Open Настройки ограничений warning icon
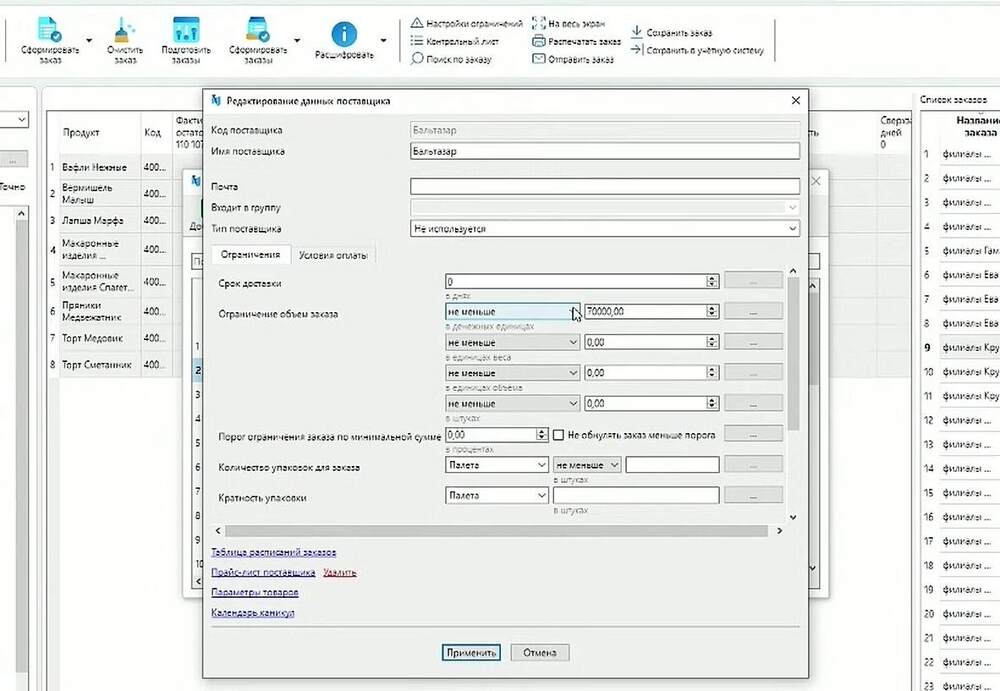 click(416, 23)
